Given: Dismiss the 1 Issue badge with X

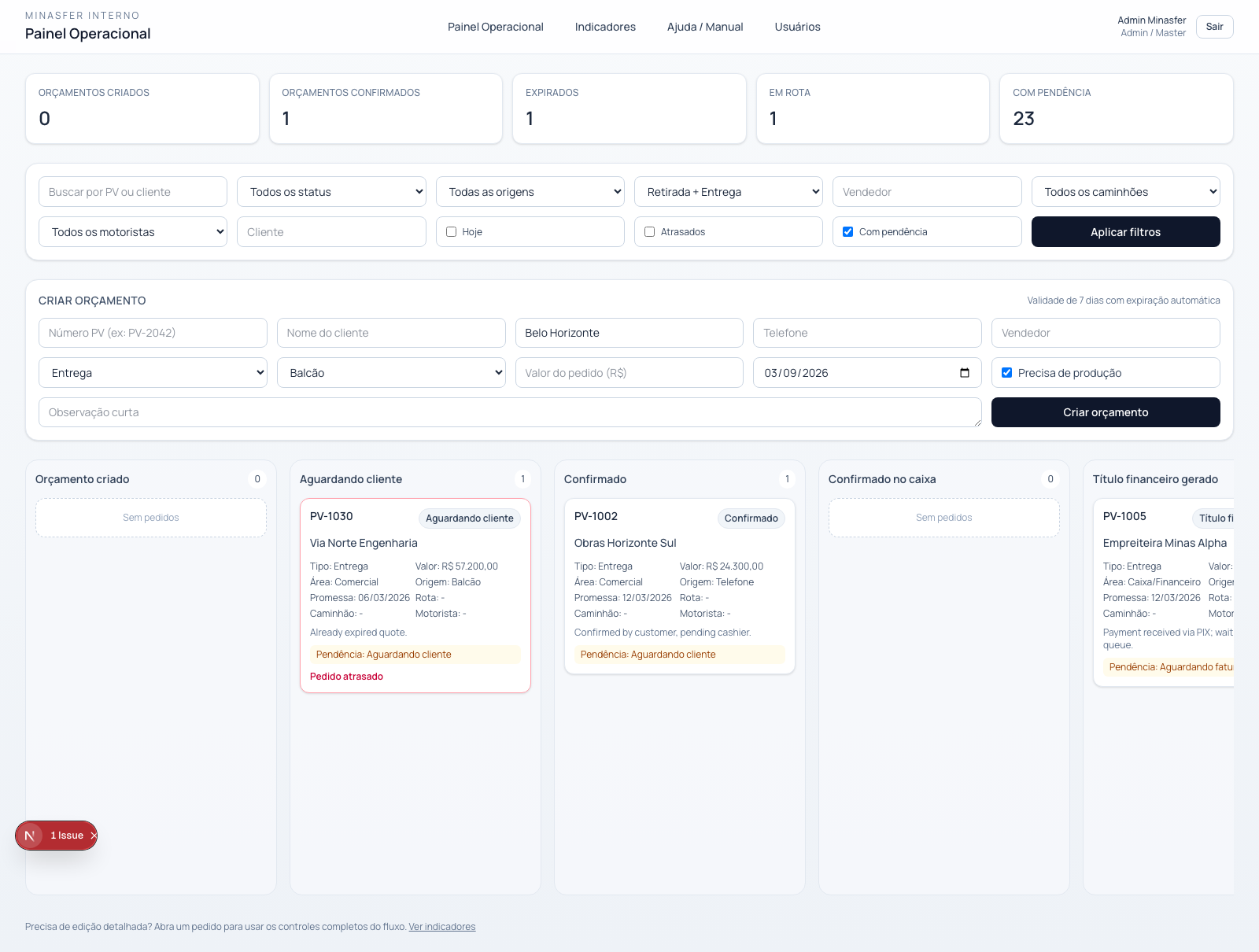Looking at the screenshot, I should 93,836.
